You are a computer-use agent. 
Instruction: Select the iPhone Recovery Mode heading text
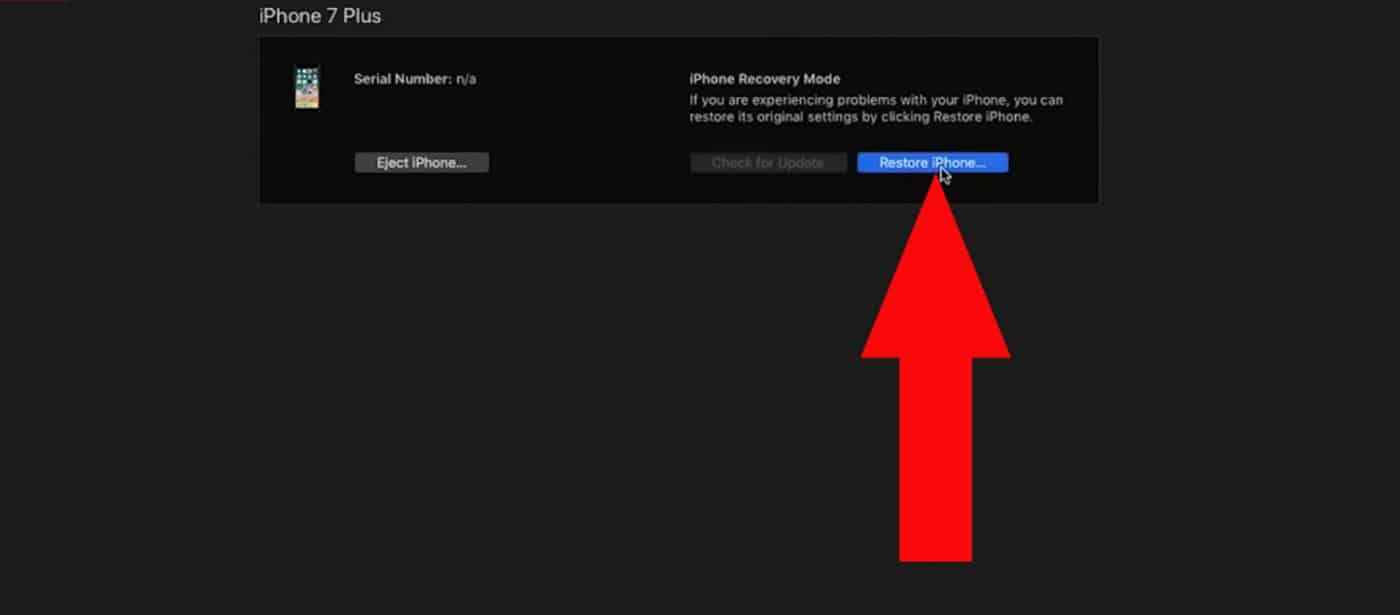coord(764,78)
